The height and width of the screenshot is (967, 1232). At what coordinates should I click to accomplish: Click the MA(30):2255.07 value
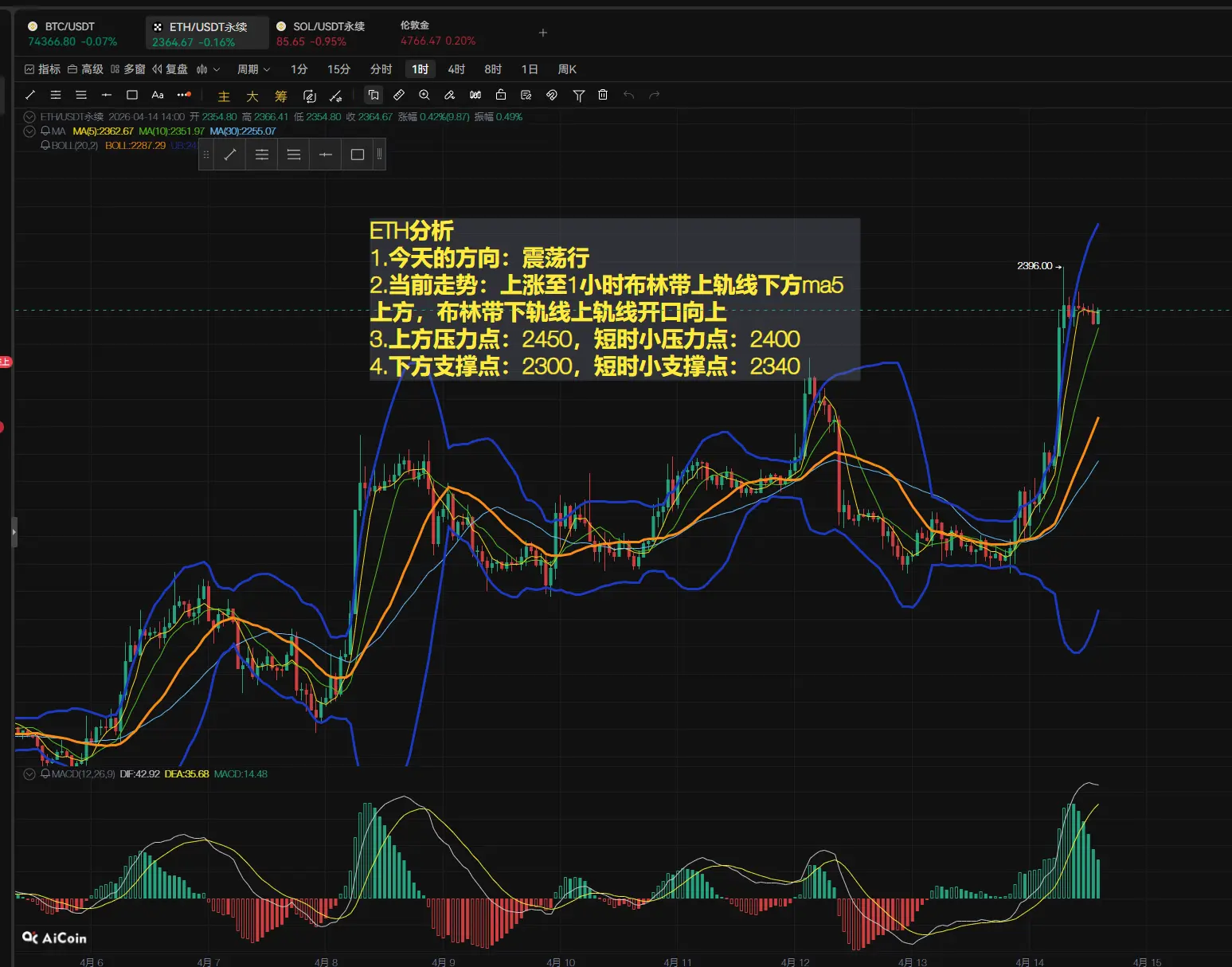[x=243, y=131]
